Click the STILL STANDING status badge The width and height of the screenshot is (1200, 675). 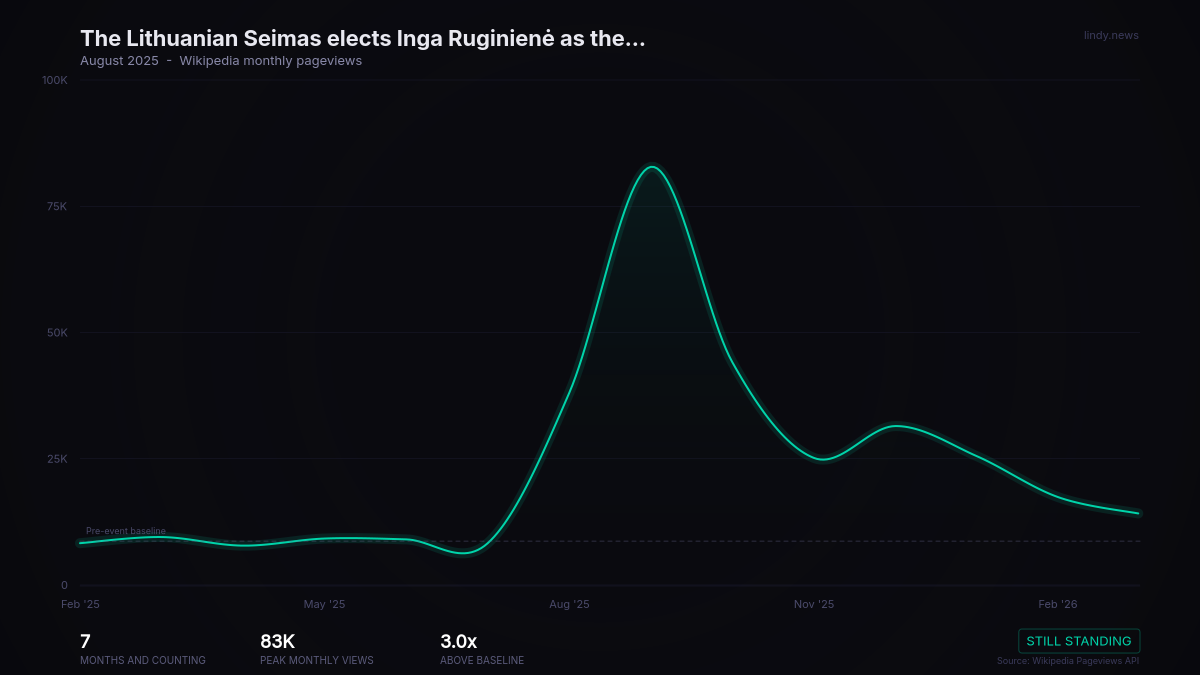(1079, 641)
